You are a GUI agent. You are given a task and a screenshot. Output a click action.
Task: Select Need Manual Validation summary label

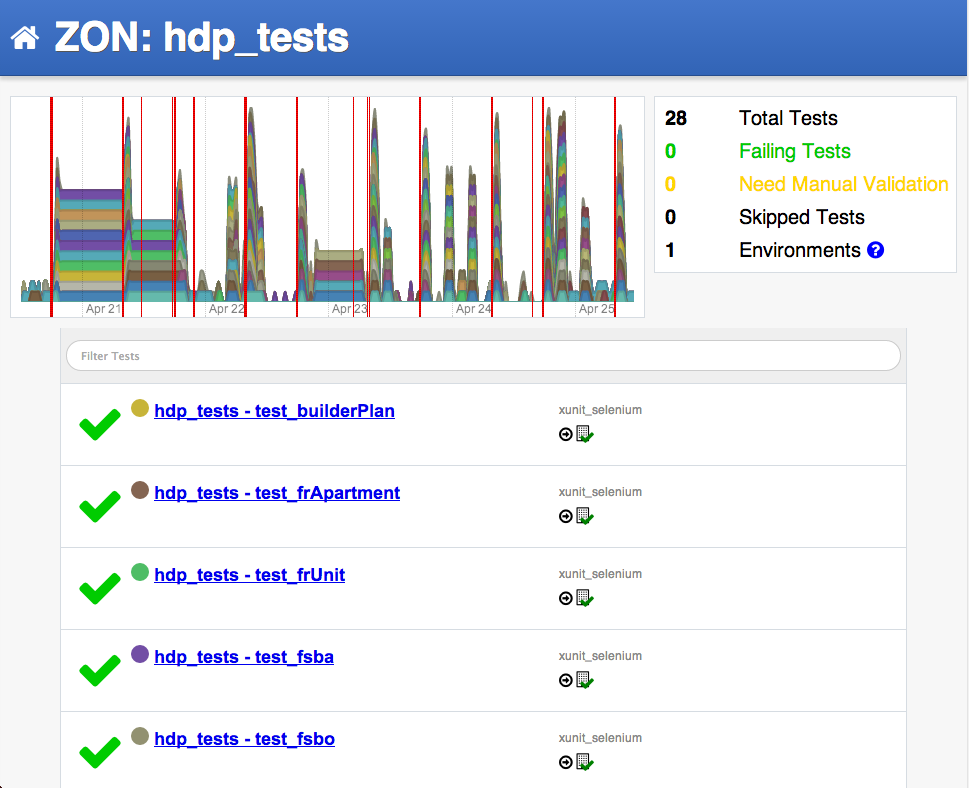843,185
